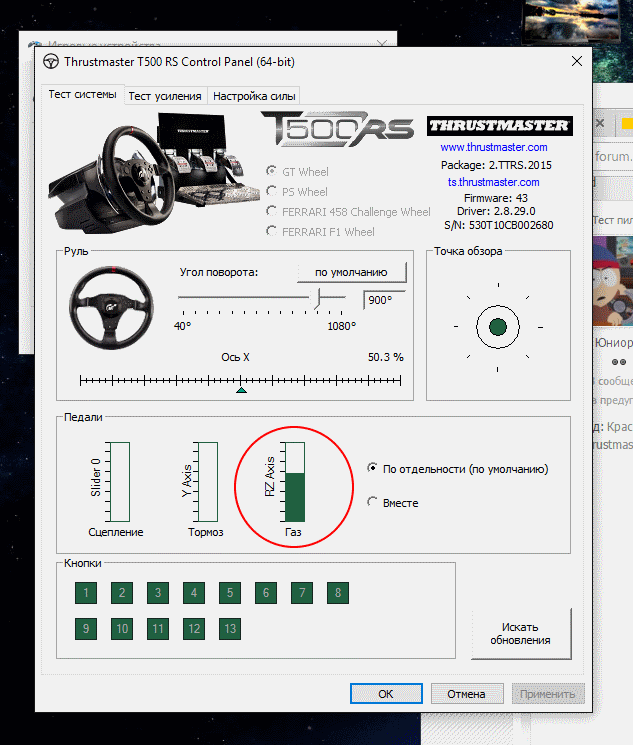Click the point-of-view hat center indicator

click(x=498, y=326)
